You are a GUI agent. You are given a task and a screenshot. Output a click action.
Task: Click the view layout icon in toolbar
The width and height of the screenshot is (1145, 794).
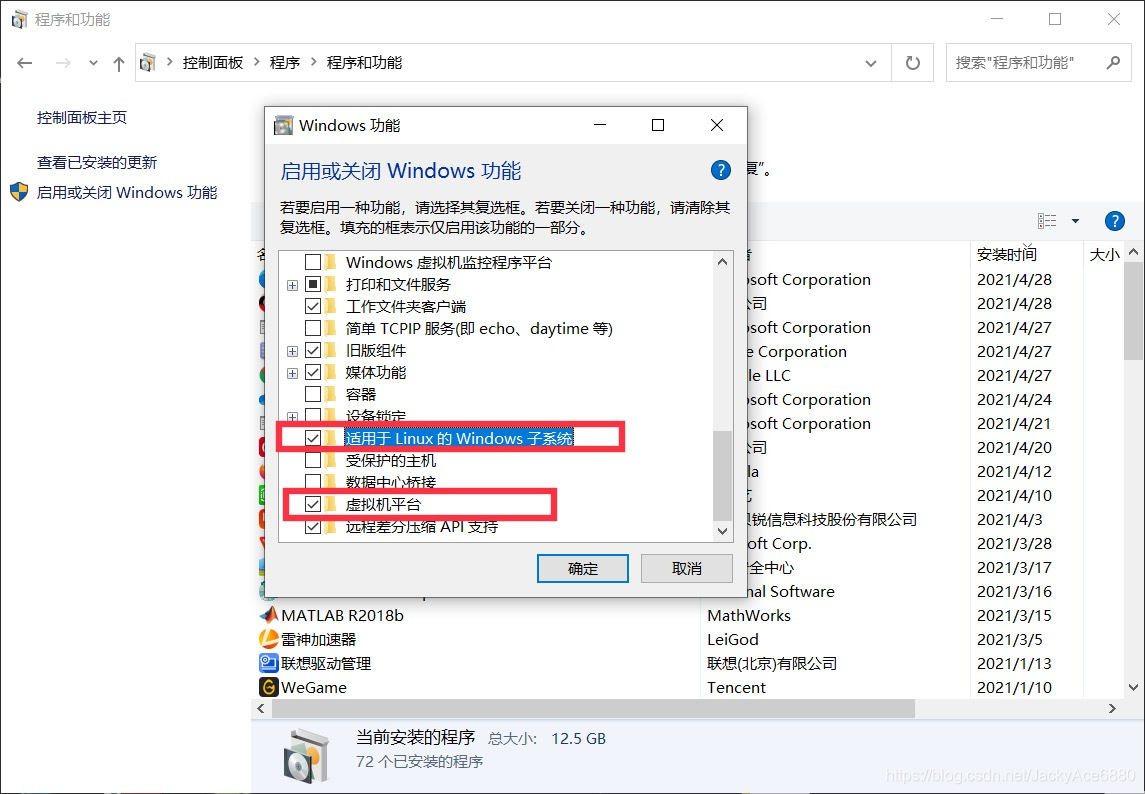coord(1047,221)
